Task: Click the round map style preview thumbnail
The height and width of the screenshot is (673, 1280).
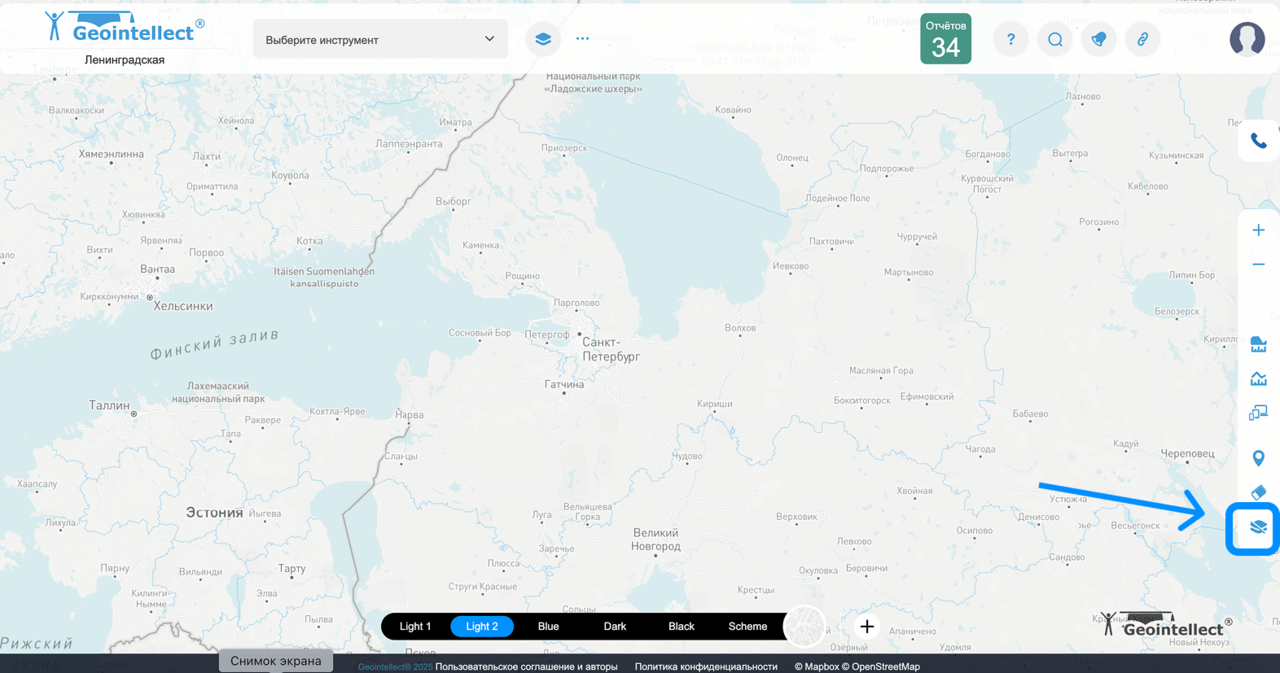Action: (x=805, y=626)
